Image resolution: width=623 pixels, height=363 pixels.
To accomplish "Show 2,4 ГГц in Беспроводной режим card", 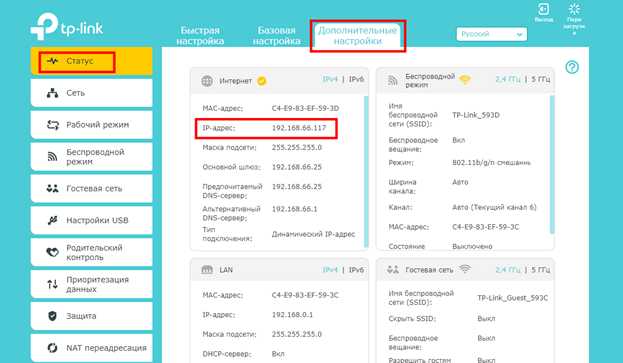I will pyautogui.click(x=507, y=79).
